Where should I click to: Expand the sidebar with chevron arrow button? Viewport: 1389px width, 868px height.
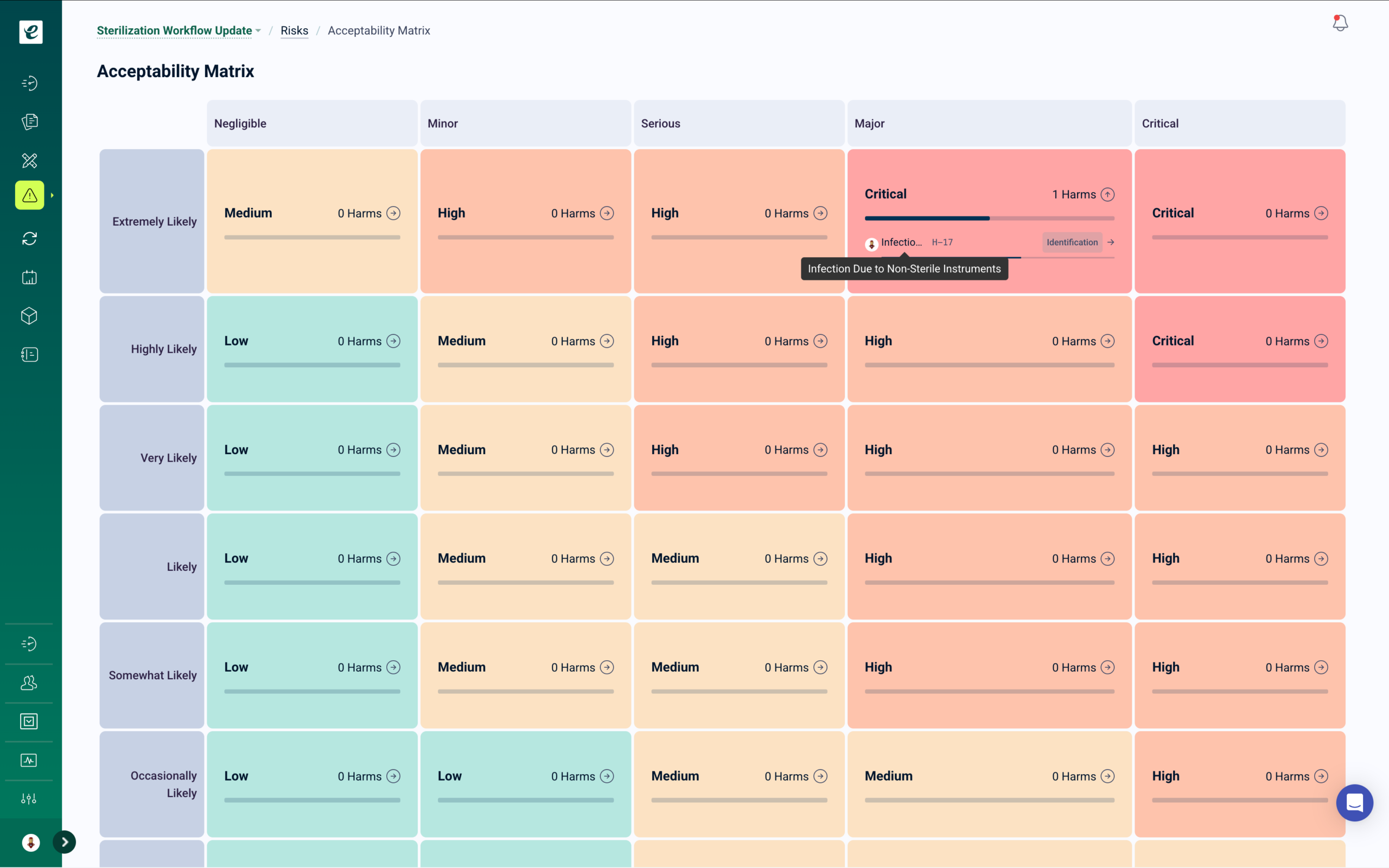[65, 842]
